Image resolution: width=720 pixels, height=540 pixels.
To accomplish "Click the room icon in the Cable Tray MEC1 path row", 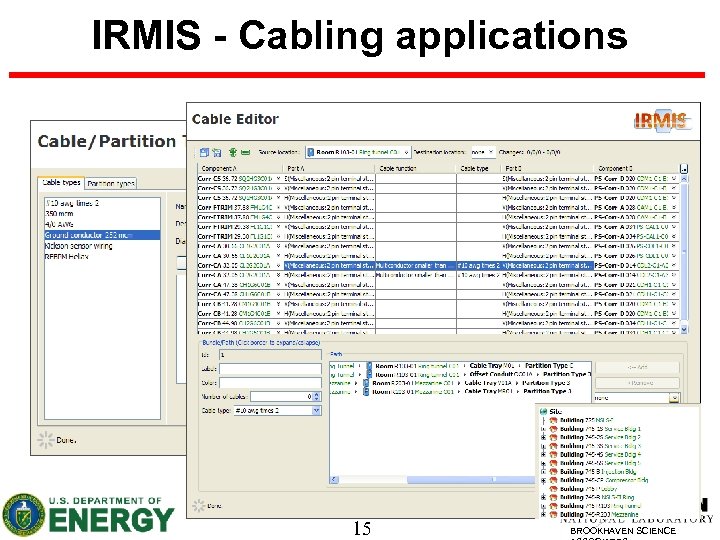I will coord(366,392).
